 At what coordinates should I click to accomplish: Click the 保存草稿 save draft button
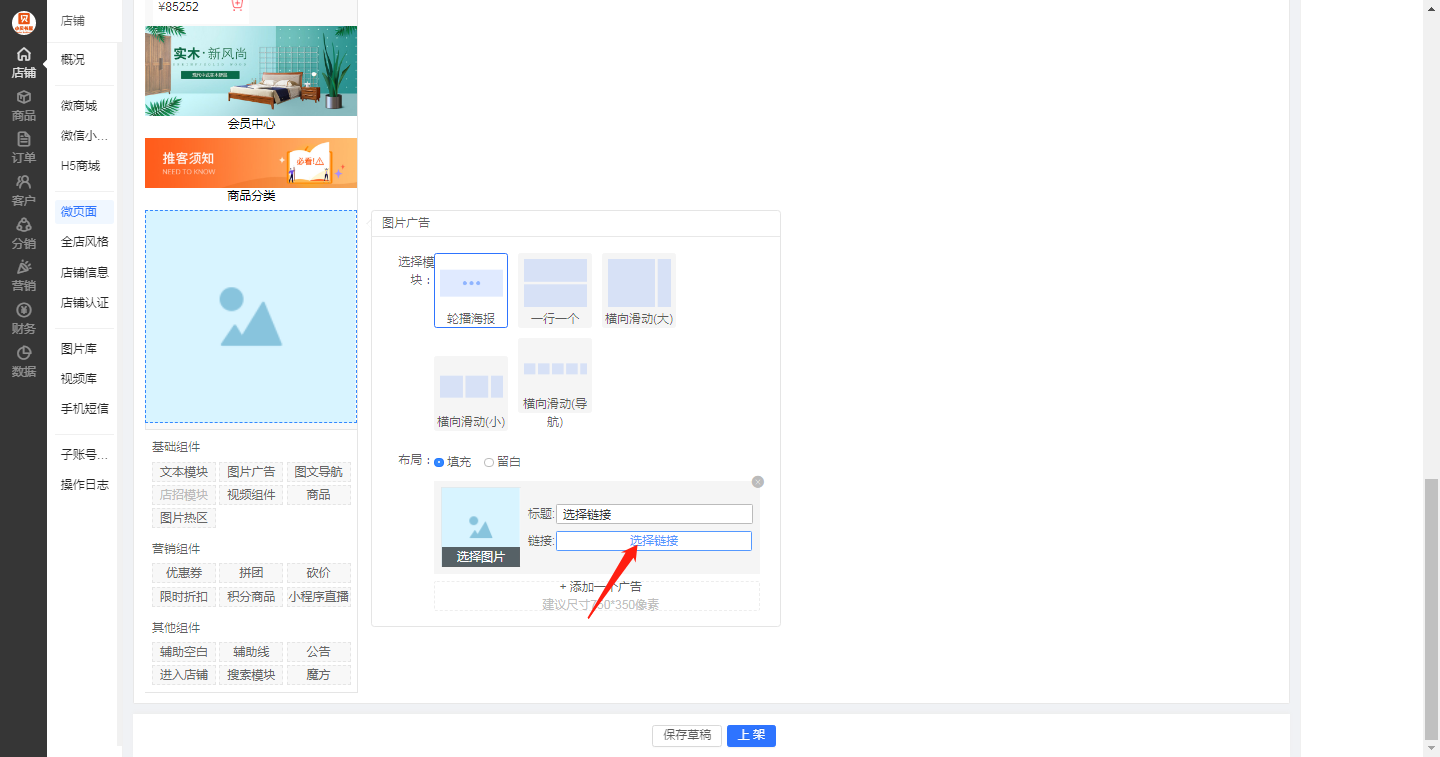(687, 736)
